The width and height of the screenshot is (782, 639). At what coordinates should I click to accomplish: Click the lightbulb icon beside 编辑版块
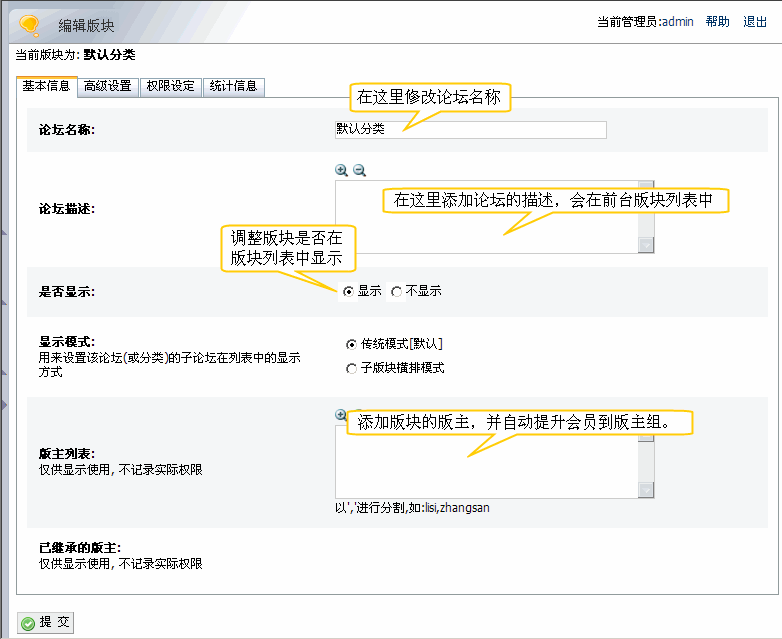pos(30,23)
